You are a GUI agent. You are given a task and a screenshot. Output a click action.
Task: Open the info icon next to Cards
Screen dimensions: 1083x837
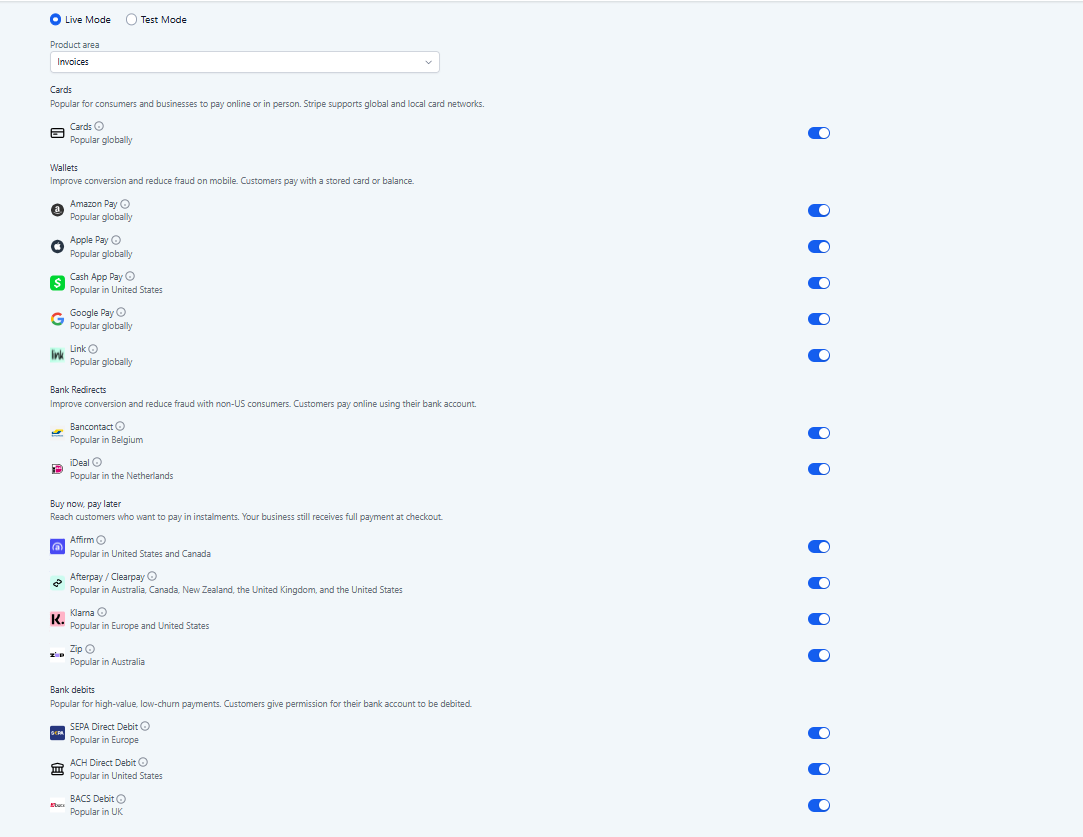(99, 126)
